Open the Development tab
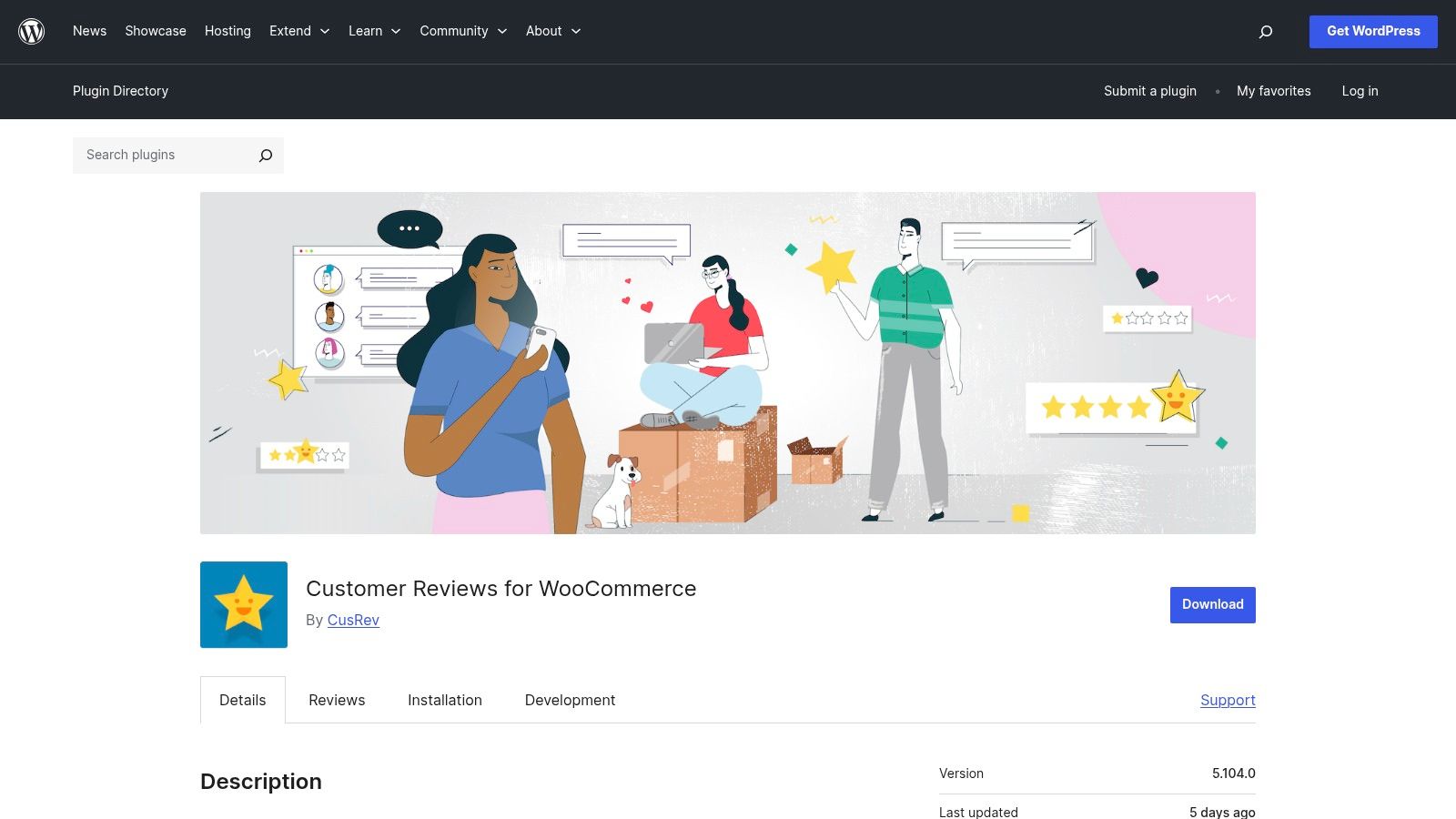 click(570, 700)
